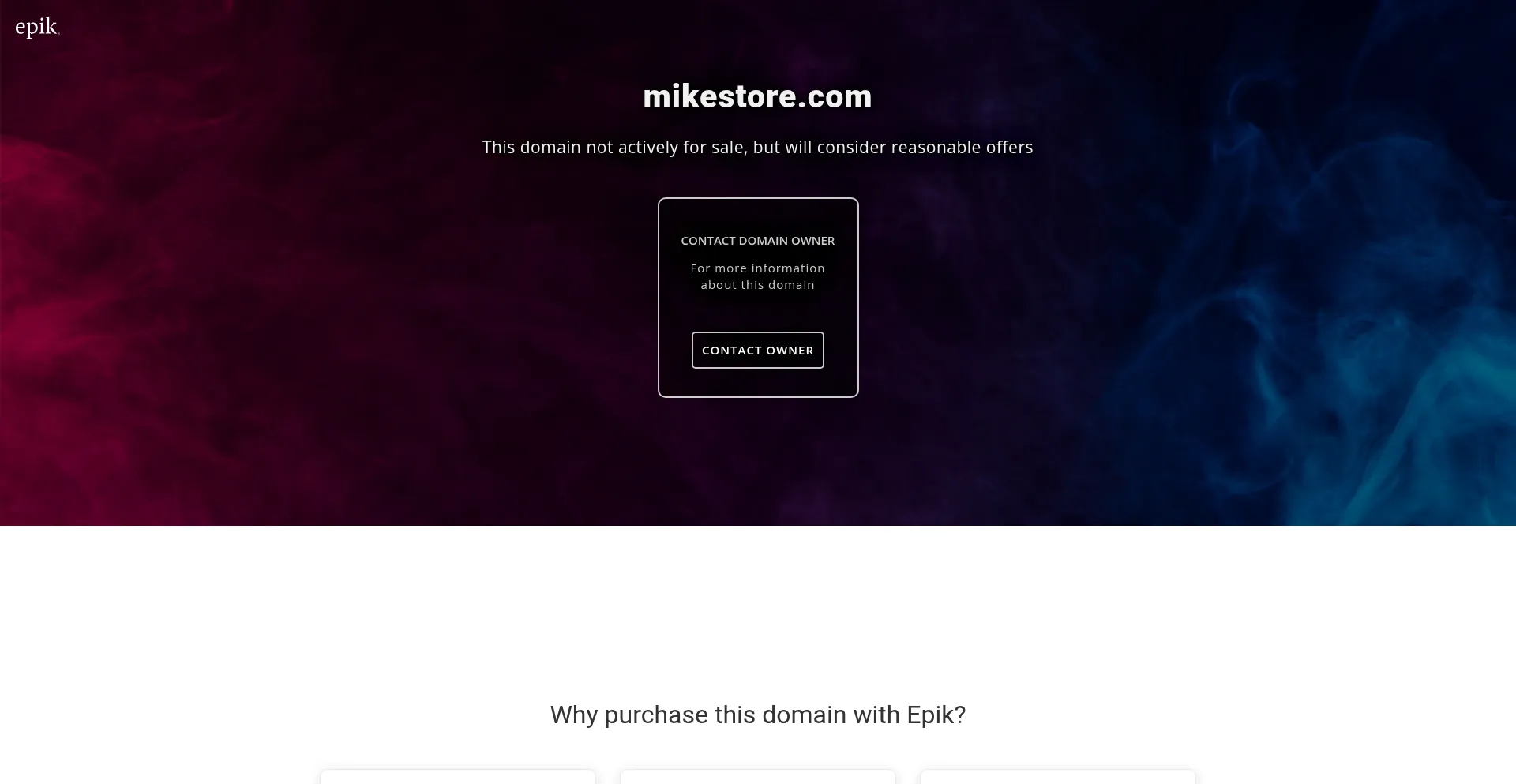Open the right feature card at the bottom
Screen dimensions: 1516x784
1058,777
